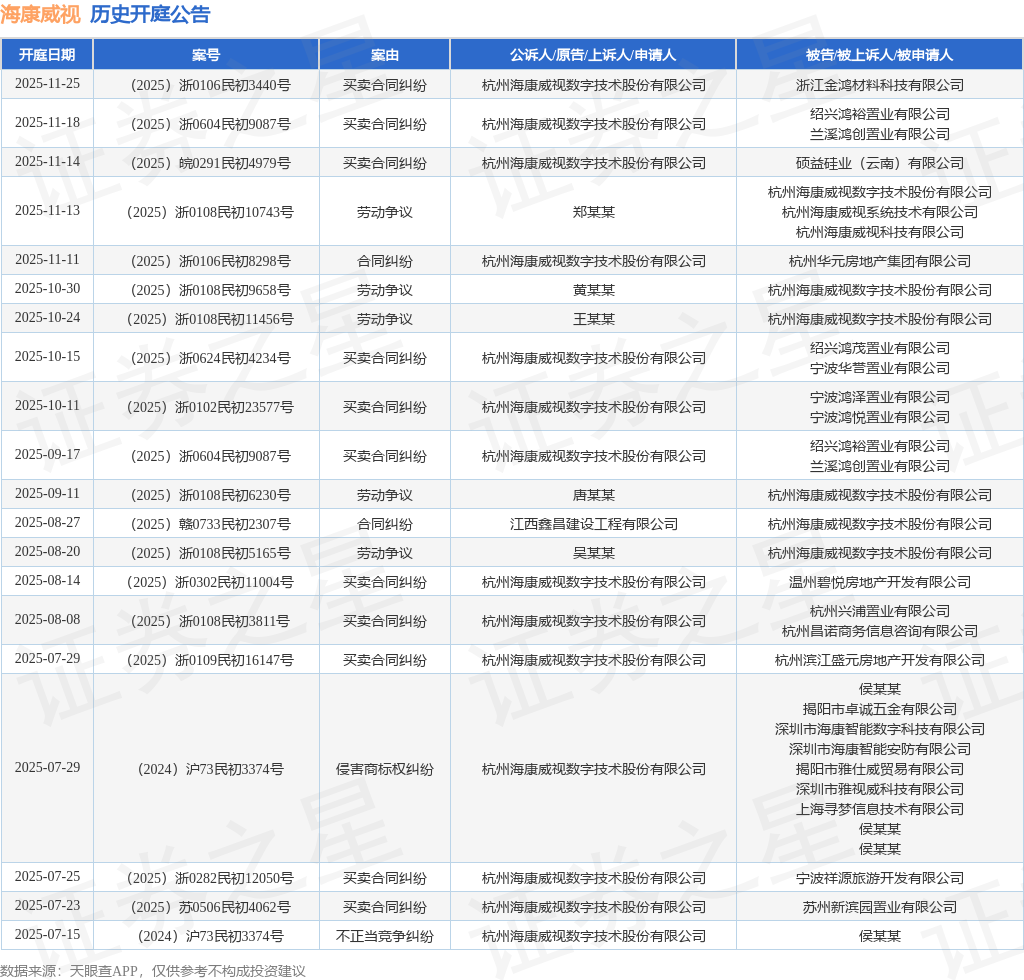Click the date cell 2025-11-18
Viewport: 1024px width, 980px height.
(x=47, y=123)
